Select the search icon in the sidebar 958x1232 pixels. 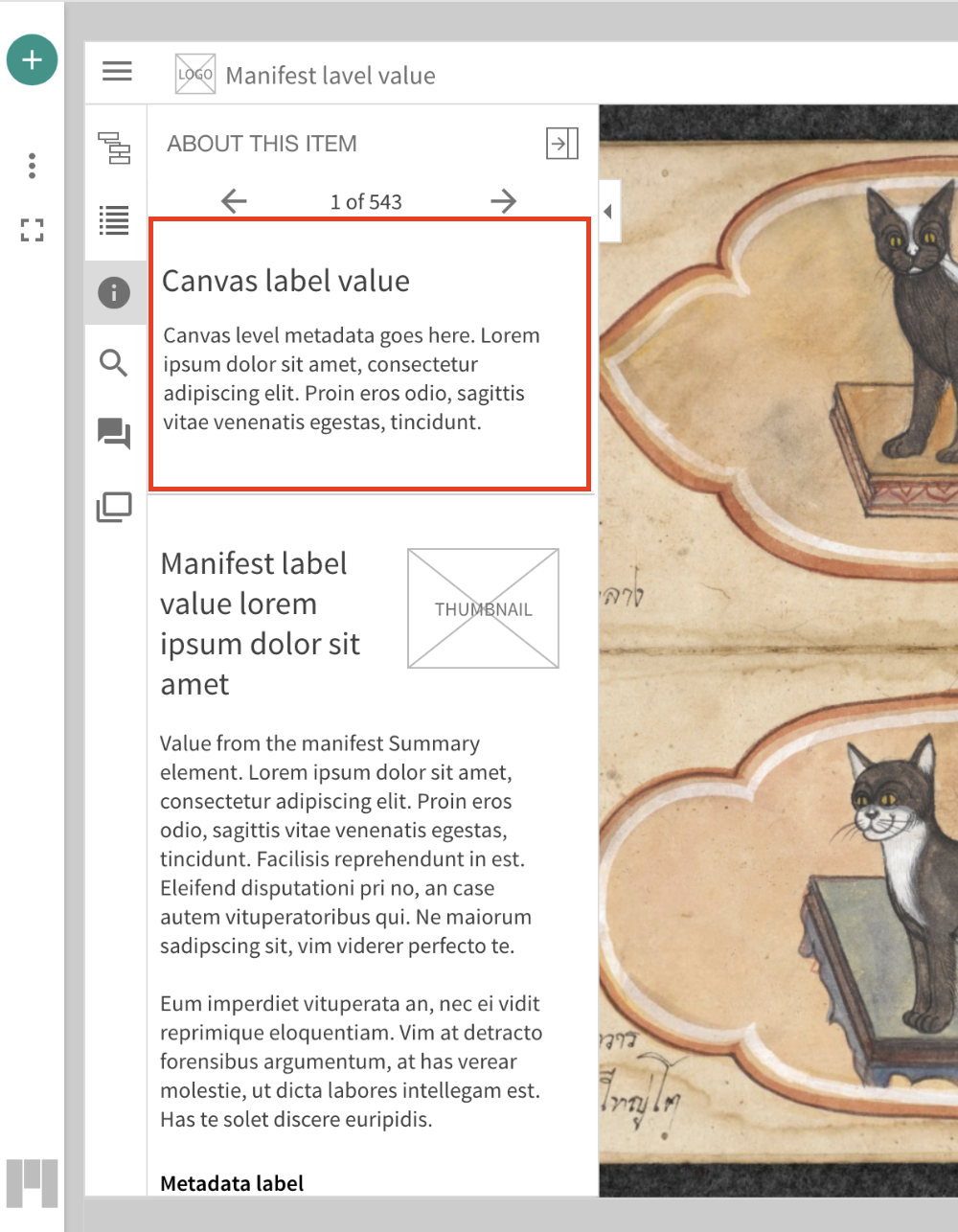[x=115, y=363]
